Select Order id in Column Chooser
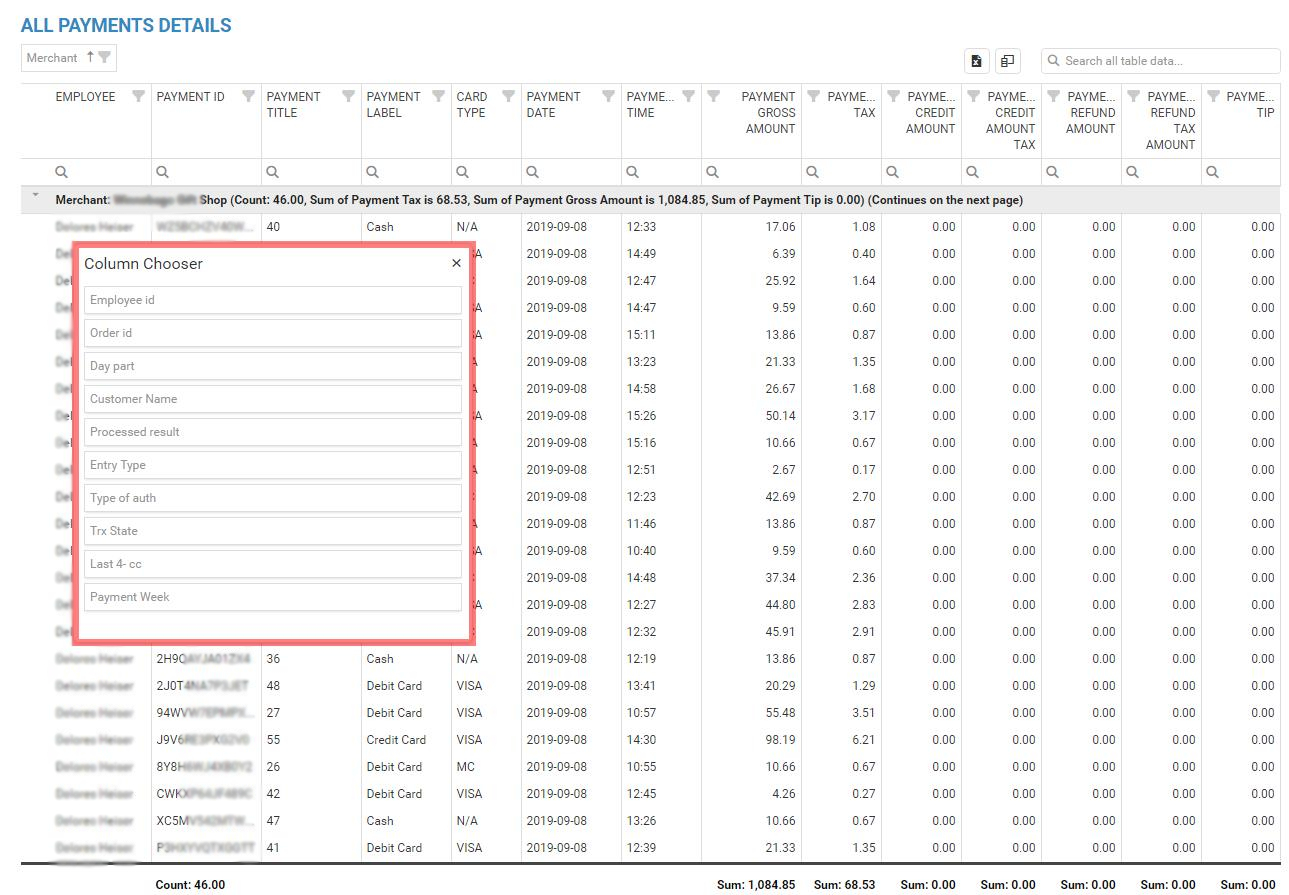This screenshot has width=1289, height=895. tap(273, 333)
